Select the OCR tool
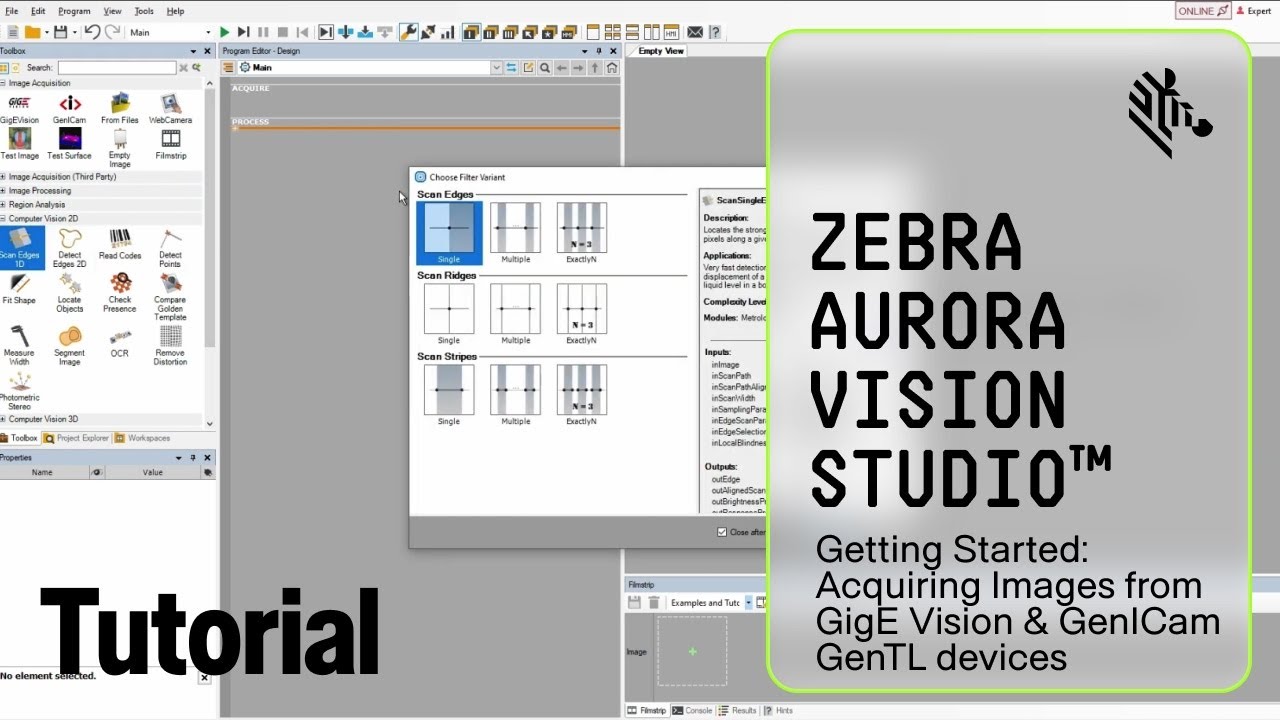The width and height of the screenshot is (1280, 720). click(x=120, y=342)
